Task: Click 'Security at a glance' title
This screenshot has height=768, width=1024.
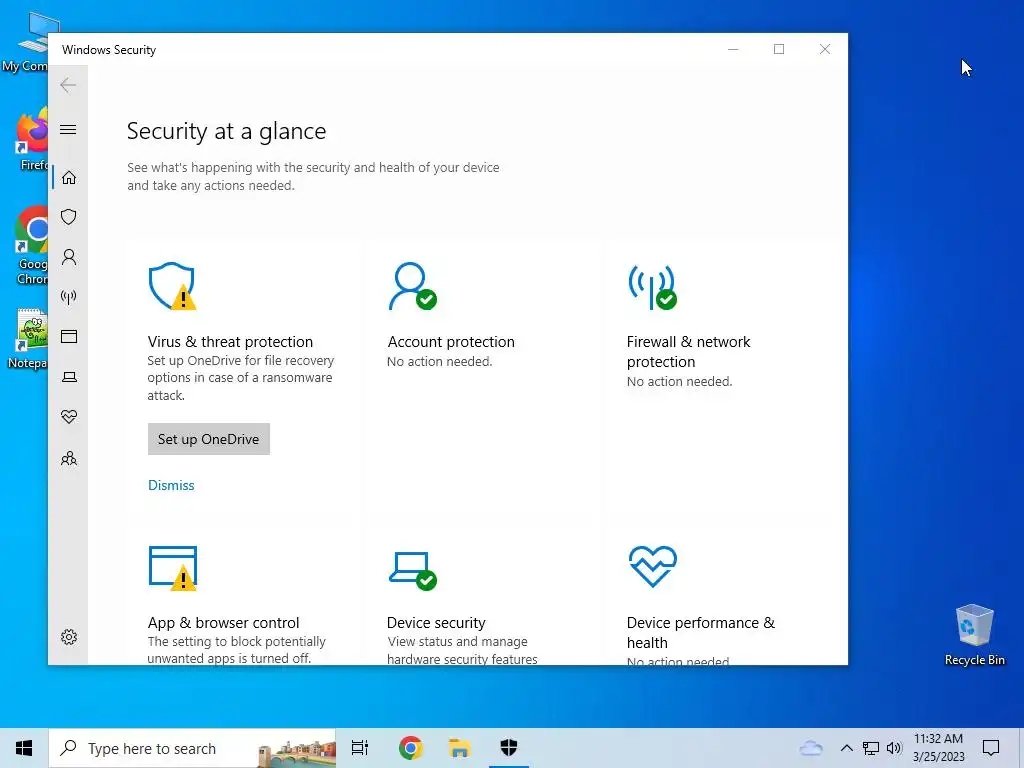Action: pyautogui.click(x=226, y=131)
